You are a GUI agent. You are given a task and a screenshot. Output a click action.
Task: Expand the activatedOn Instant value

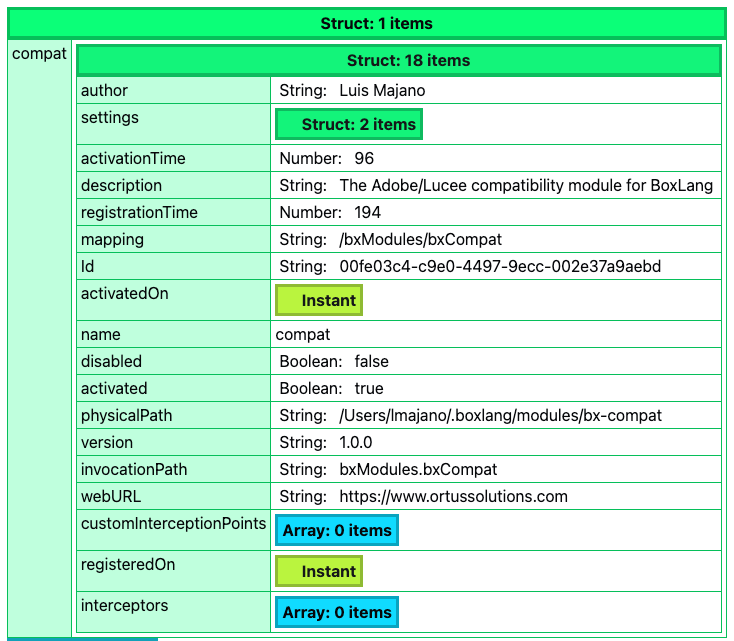pos(319,300)
